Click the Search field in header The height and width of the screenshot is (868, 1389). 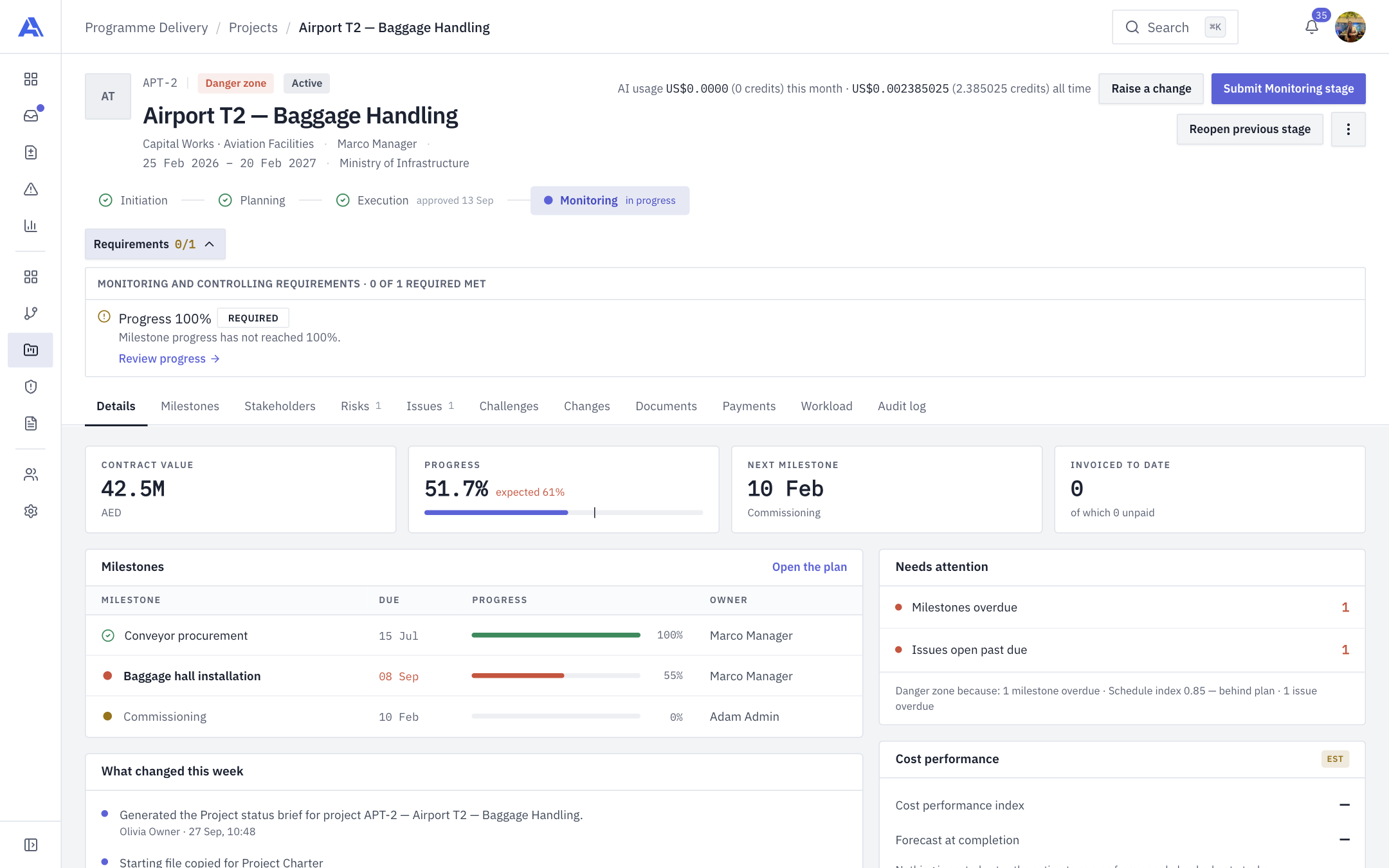(1175, 27)
